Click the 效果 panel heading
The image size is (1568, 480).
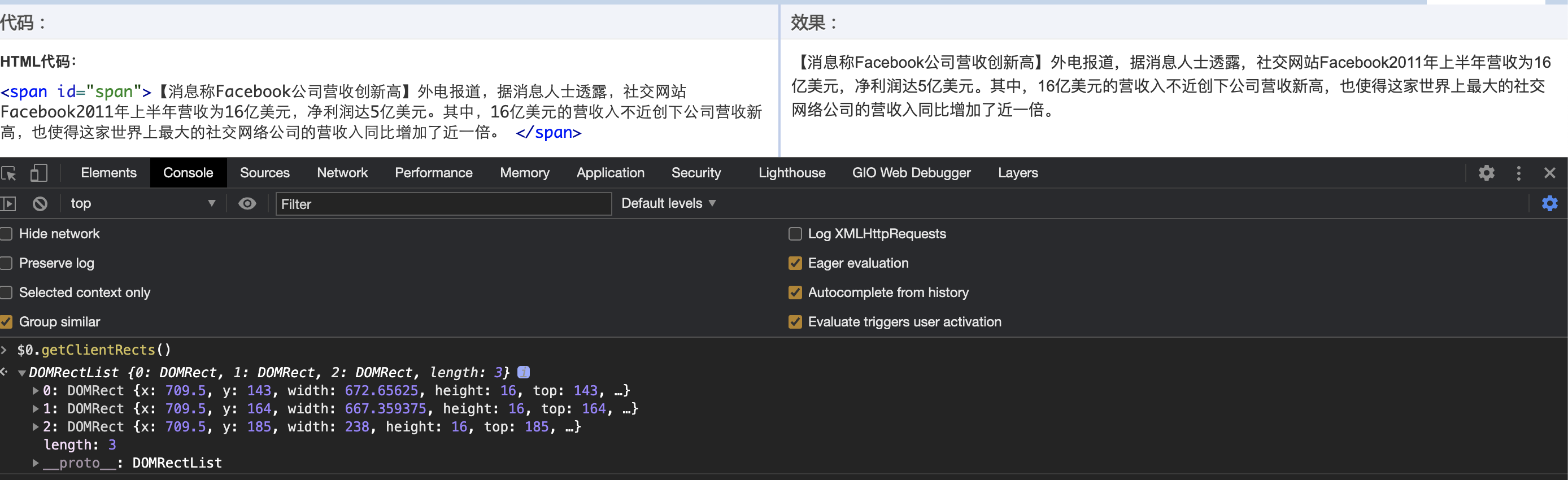(814, 23)
